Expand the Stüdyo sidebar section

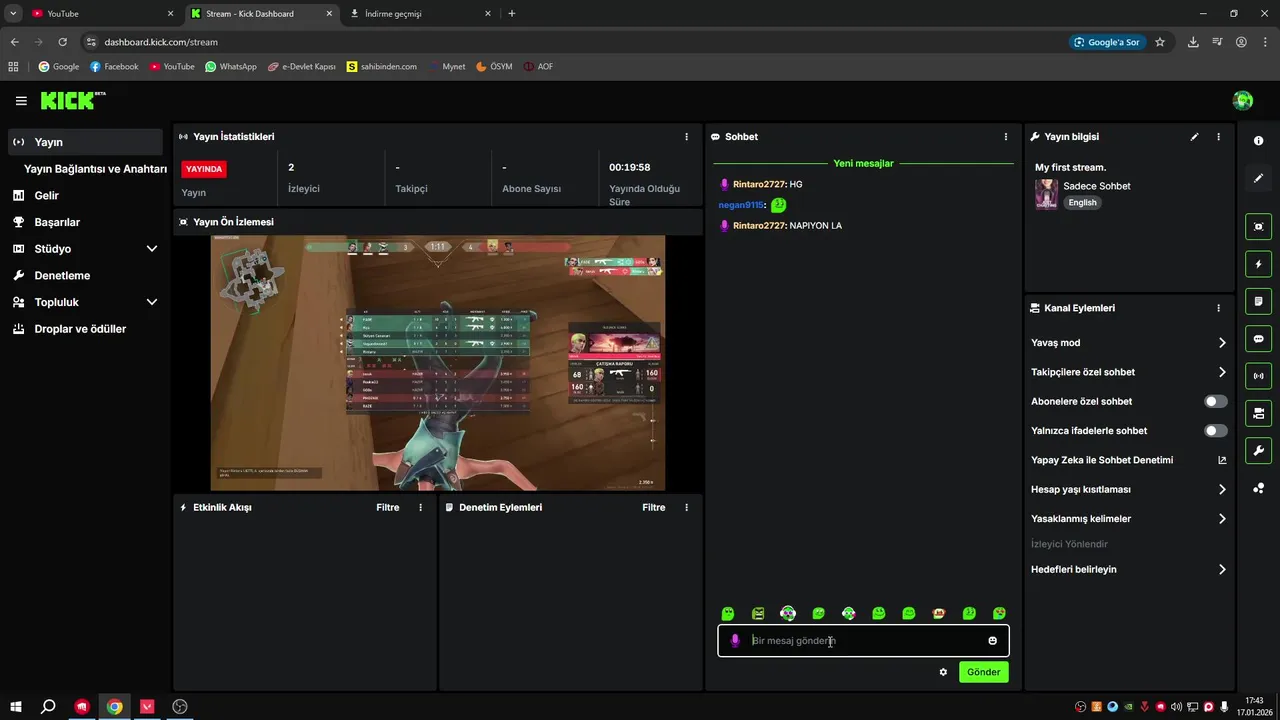(x=152, y=249)
